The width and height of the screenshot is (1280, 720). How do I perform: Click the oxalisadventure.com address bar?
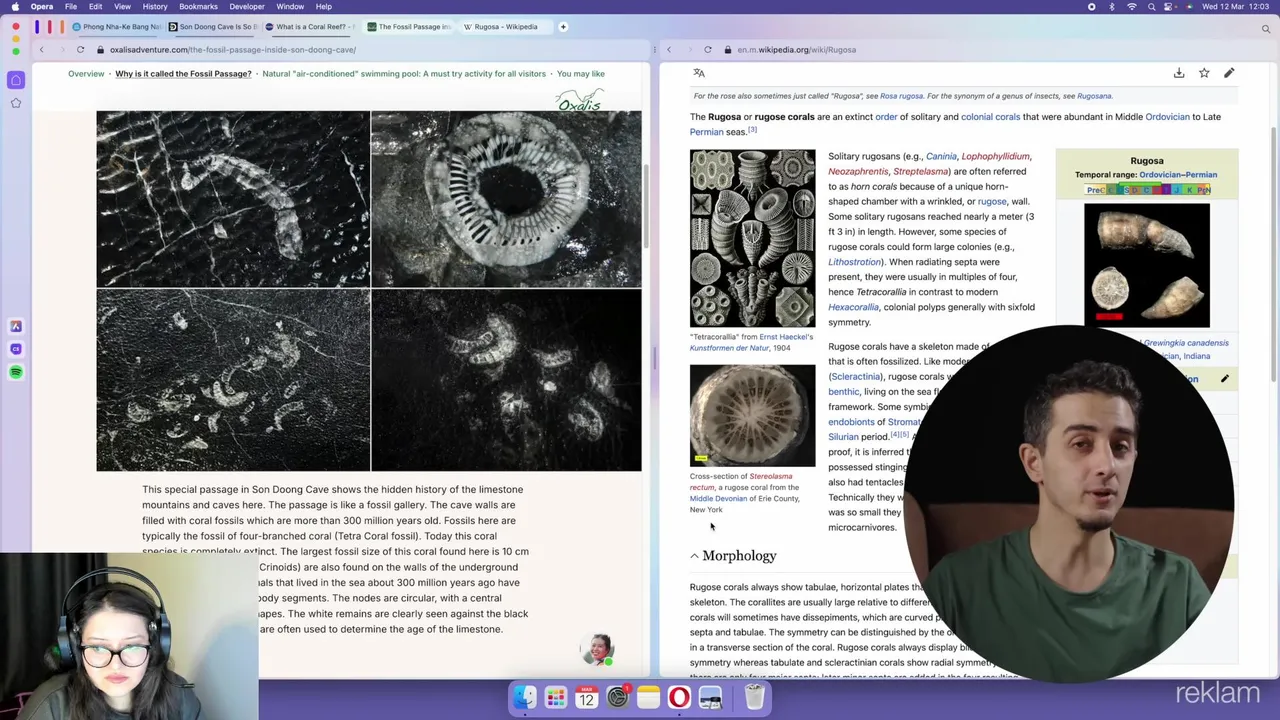click(232, 49)
